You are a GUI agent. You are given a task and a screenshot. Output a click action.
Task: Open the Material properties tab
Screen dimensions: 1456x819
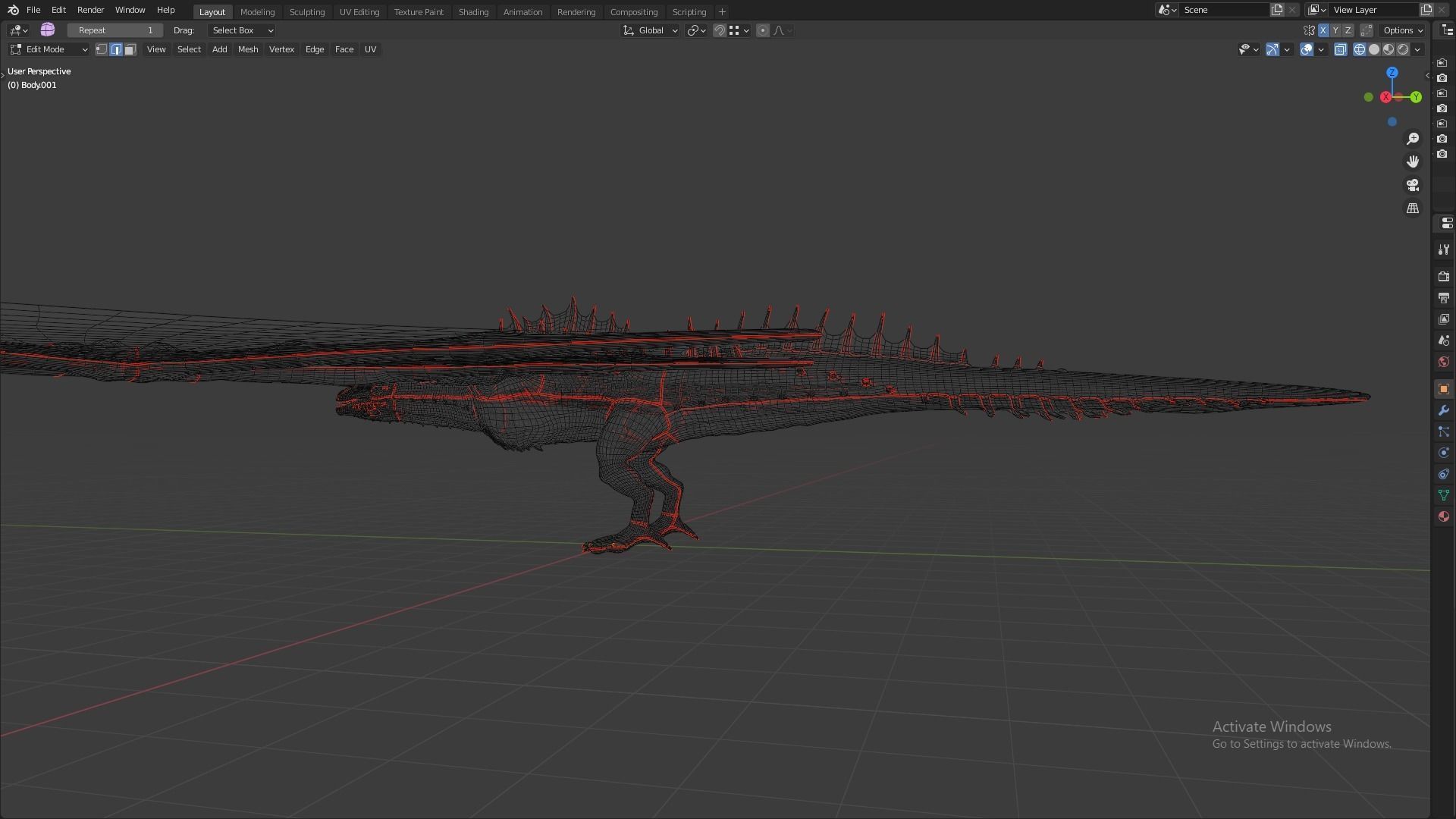[1444, 516]
